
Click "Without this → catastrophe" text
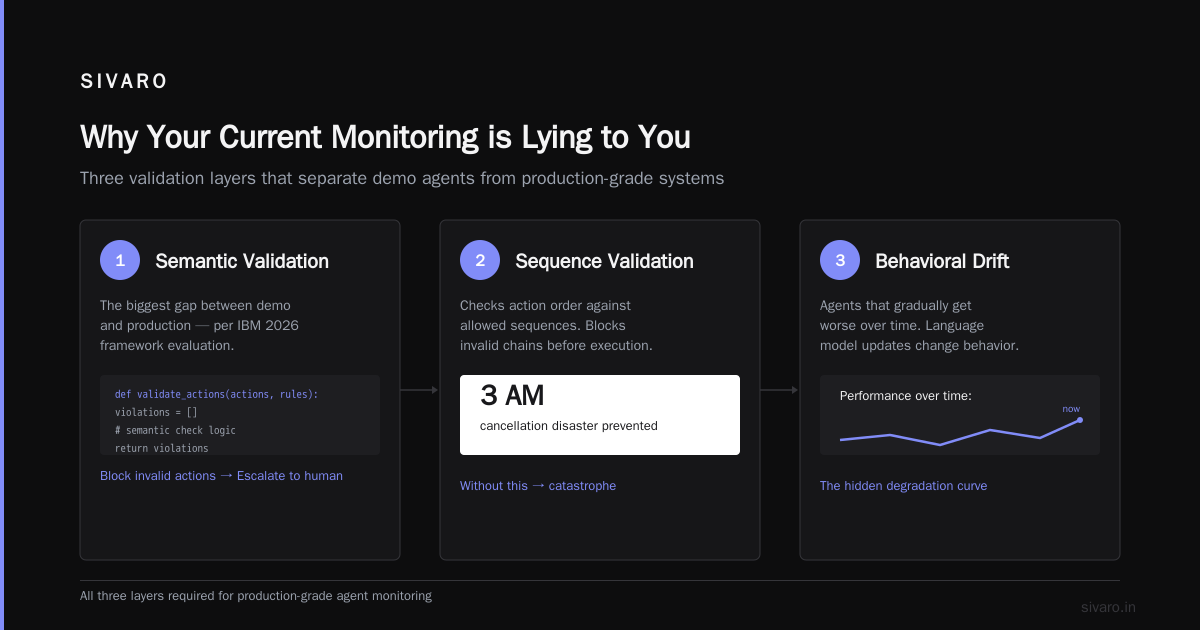pyautogui.click(x=538, y=486)
